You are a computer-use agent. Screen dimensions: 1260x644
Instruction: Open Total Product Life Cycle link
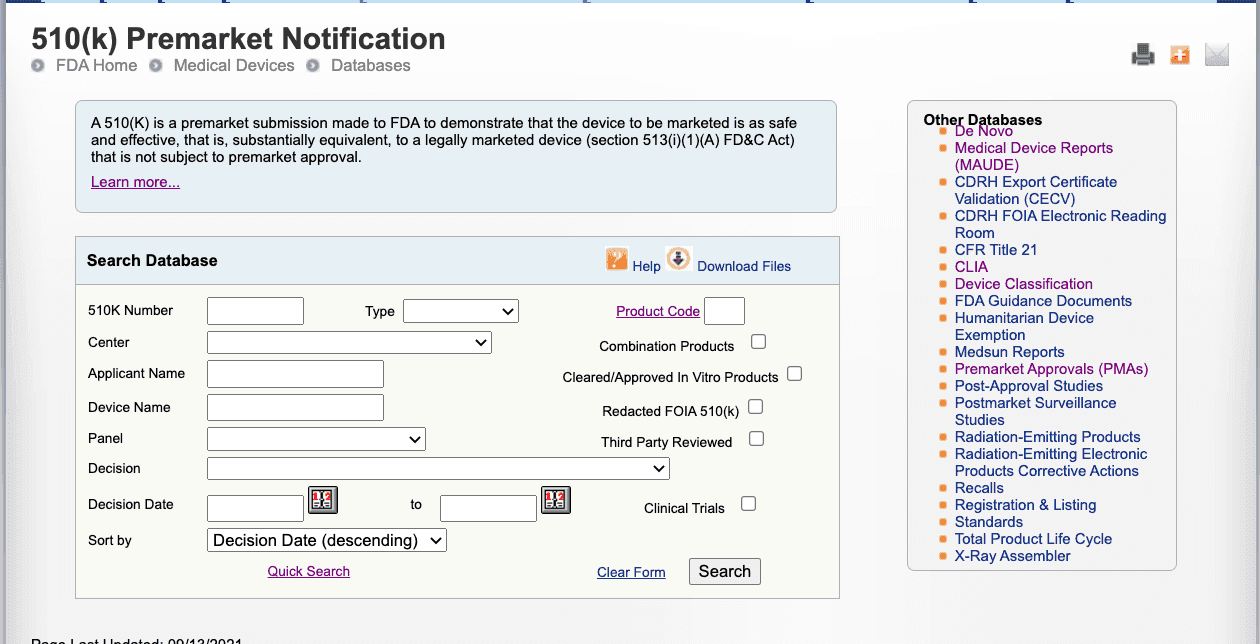coord(1033,539)
